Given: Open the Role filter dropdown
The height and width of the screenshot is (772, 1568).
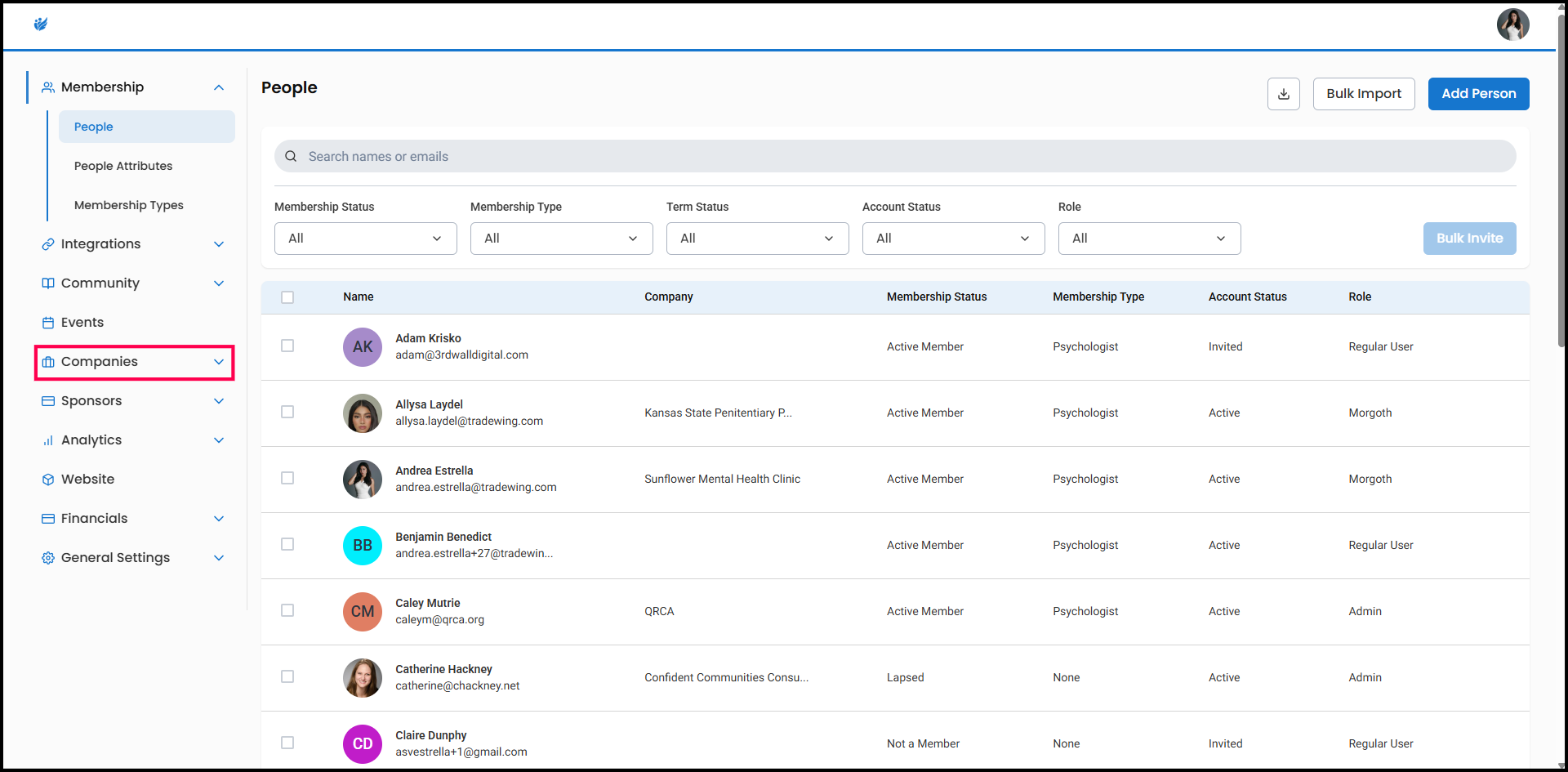Looking at the screenshot, I should pyautogui.click(x=1149, y=239).
